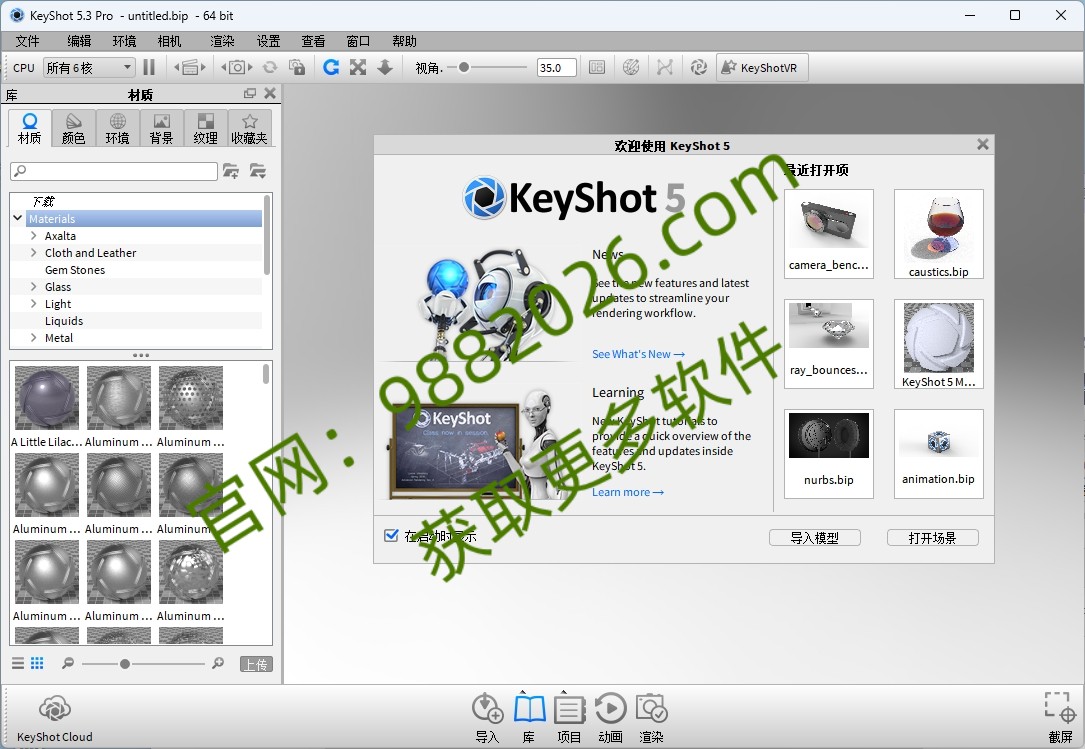Switch to the 颜色 library tab
This screenshot has height=749, width=1085.
[x=73, y=128]
